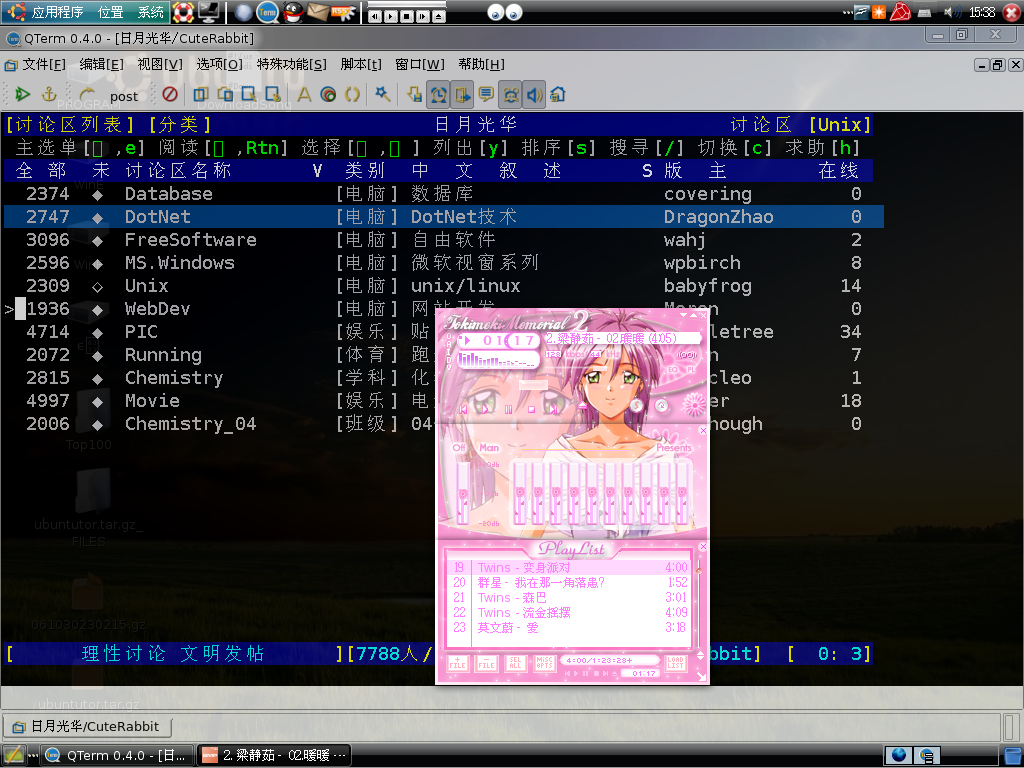
Task: Click the curved reconnect arrow icon
Action: point(86,95)
